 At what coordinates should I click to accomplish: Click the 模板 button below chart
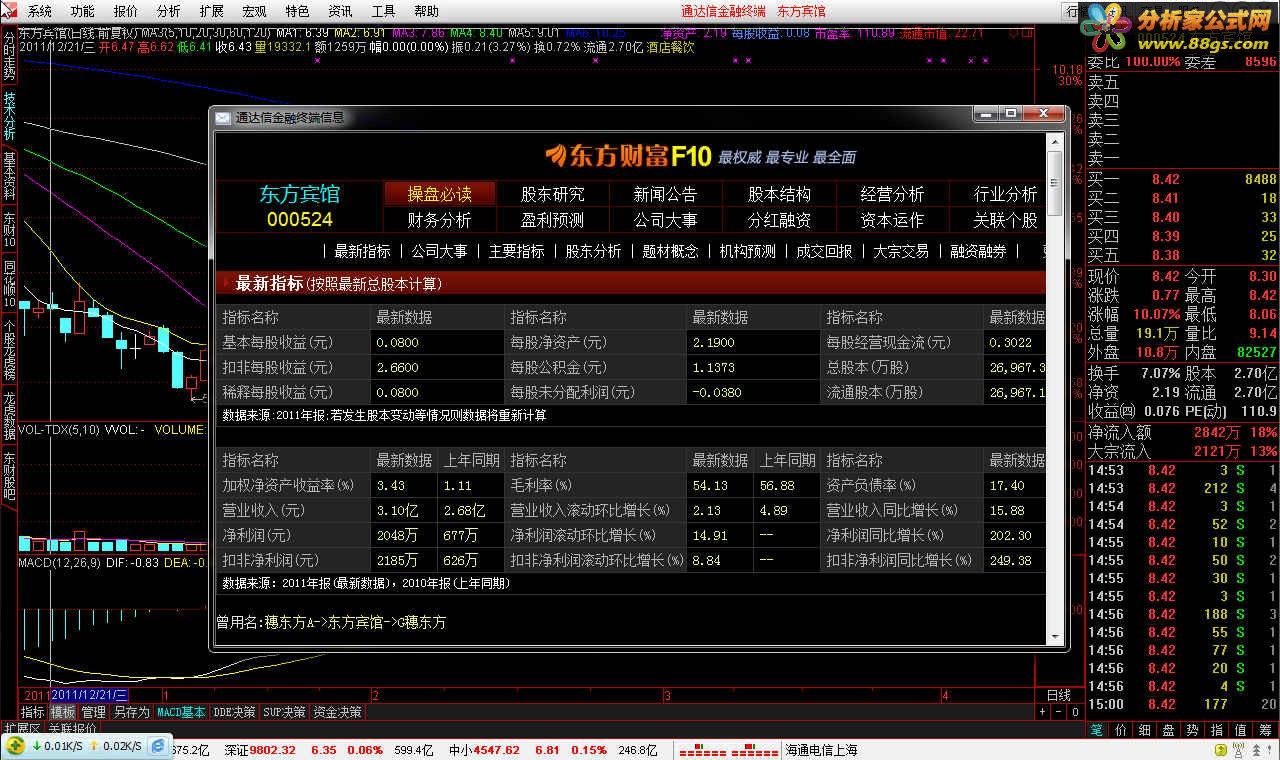coord(62,712)
